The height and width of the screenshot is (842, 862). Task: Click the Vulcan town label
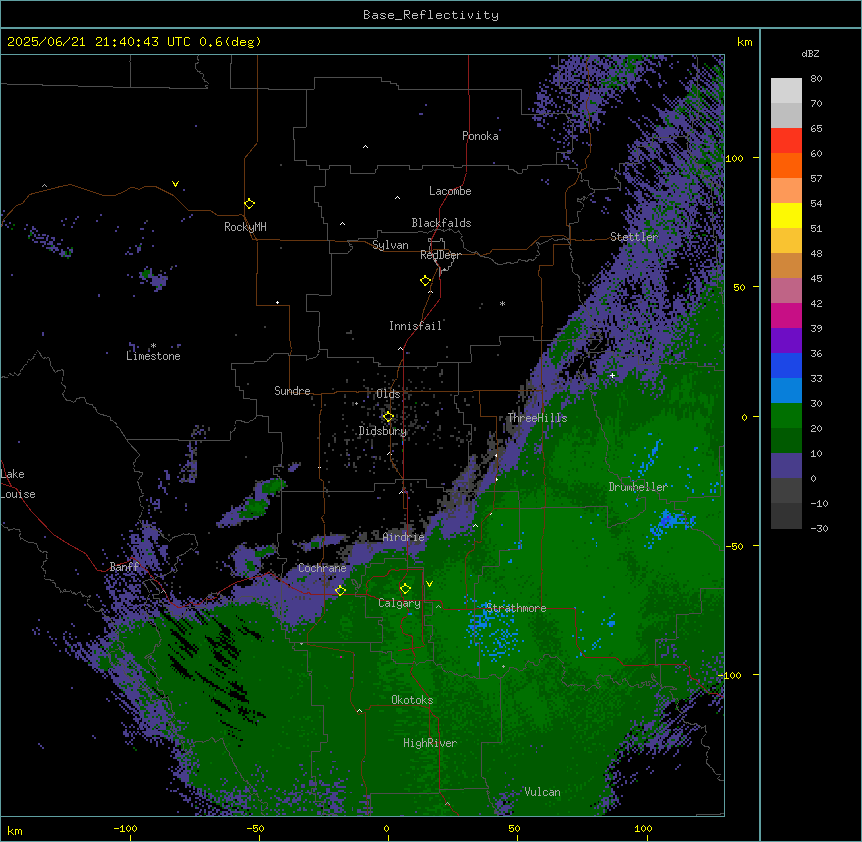coord(543,792)
